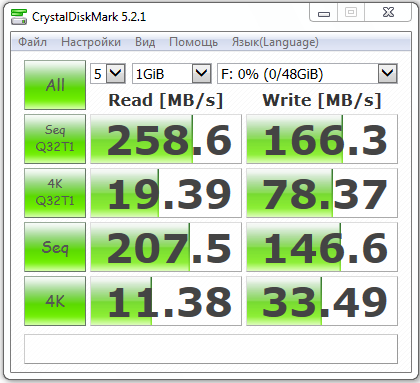Open the Файл menu

32,42
